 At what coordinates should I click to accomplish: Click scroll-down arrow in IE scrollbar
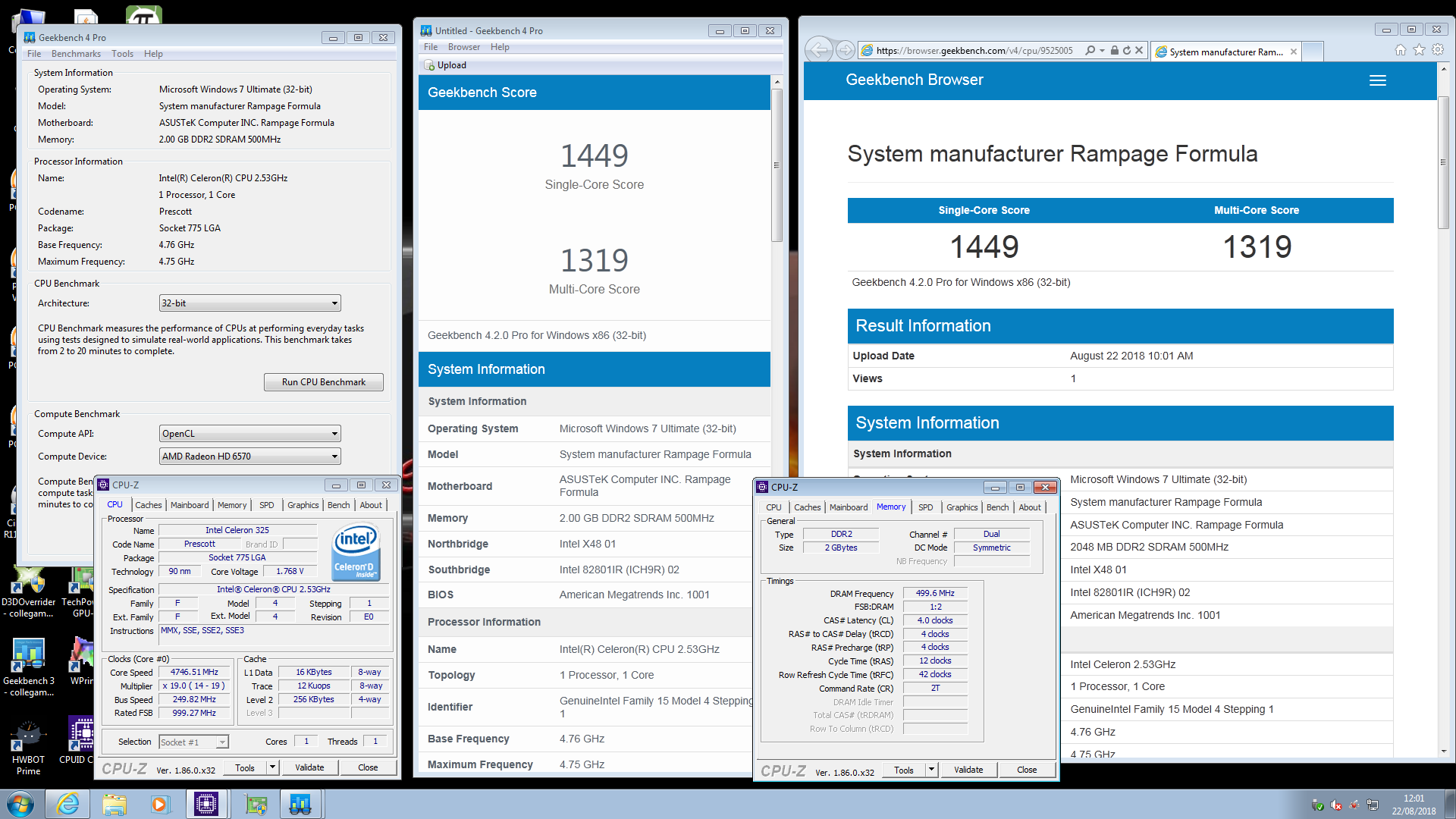click(x=1442, y=752)
